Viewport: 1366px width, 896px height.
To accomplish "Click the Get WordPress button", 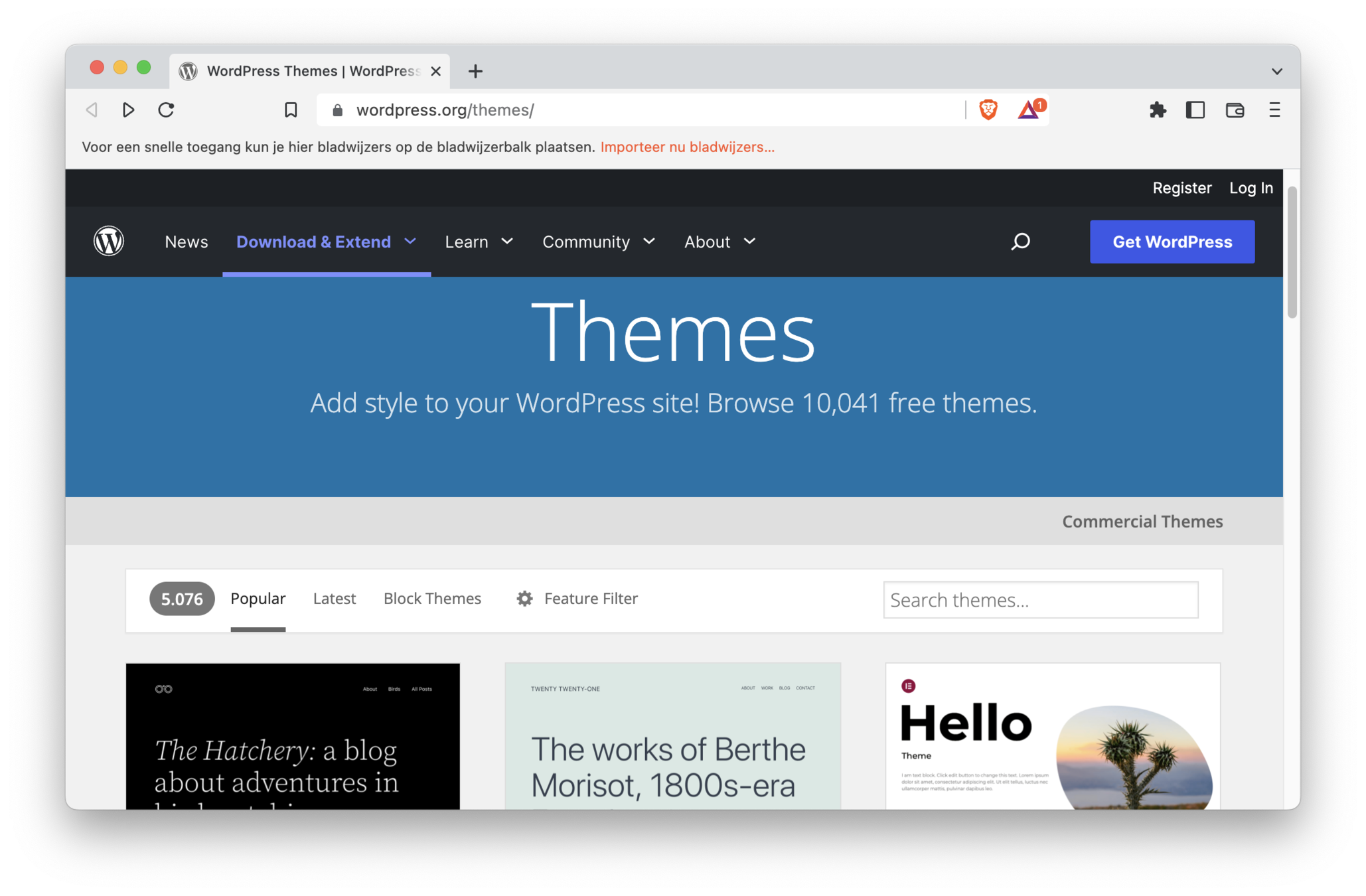I will point(1172,242).
